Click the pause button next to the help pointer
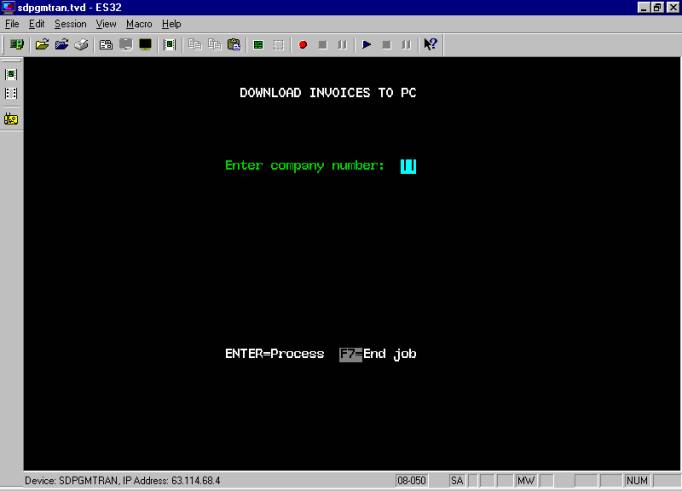The width and height of the screenshot is (682, 491). pyautogui.click(x=406, y=44)
